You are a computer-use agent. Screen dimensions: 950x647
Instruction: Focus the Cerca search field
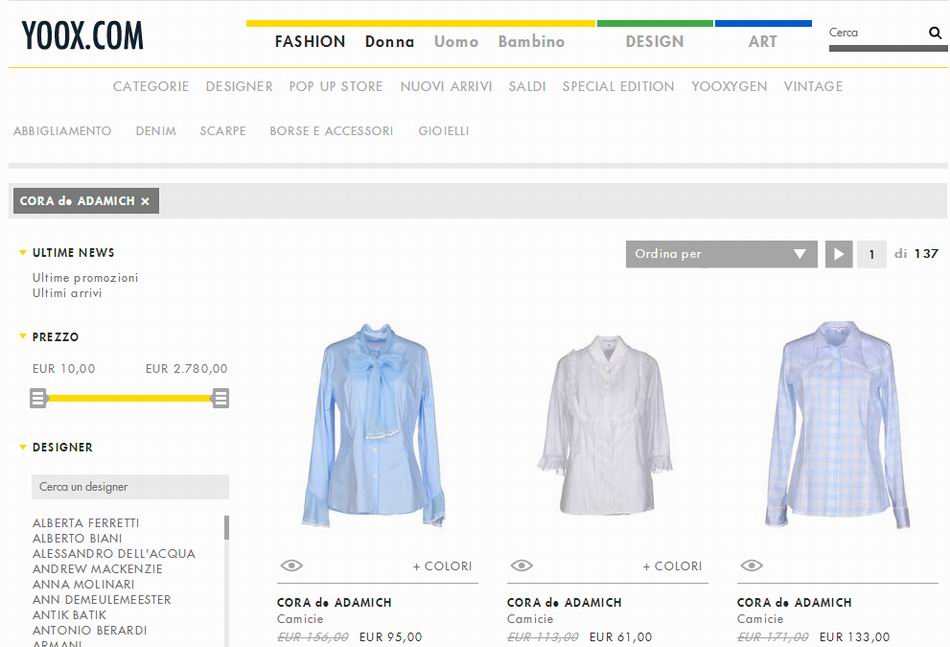(x=877, y=33)
